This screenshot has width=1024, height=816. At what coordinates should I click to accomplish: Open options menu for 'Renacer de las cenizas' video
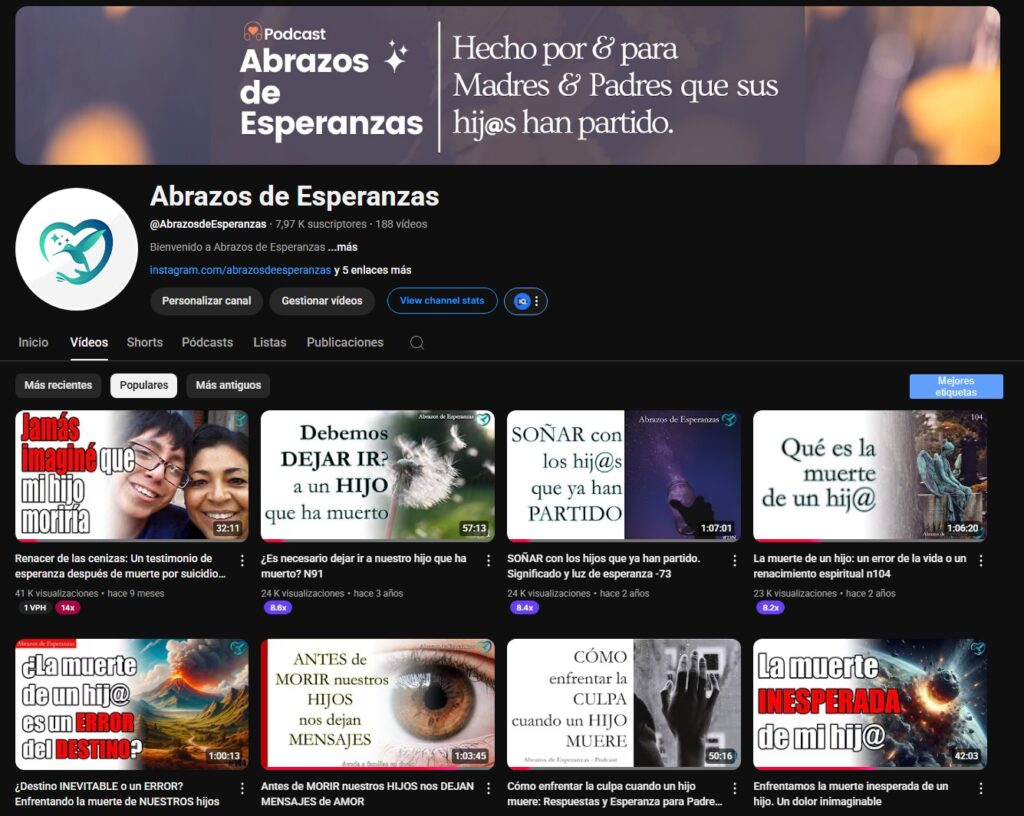click(242, 560)
